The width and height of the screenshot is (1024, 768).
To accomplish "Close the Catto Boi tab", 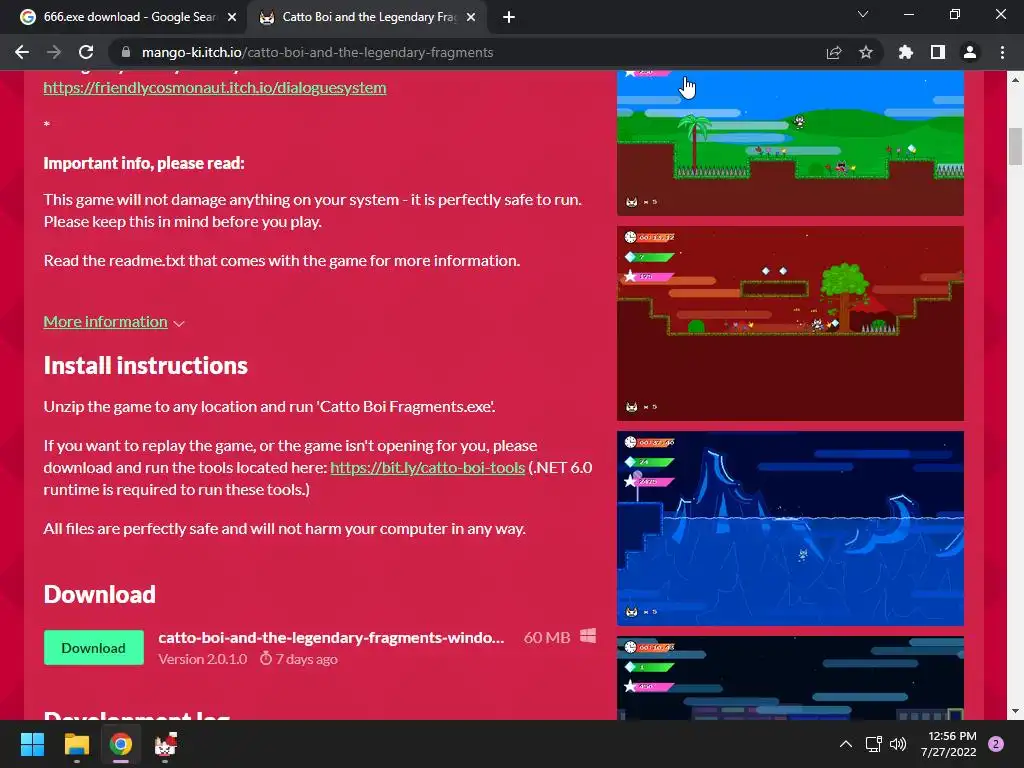I will coord(471,17).
